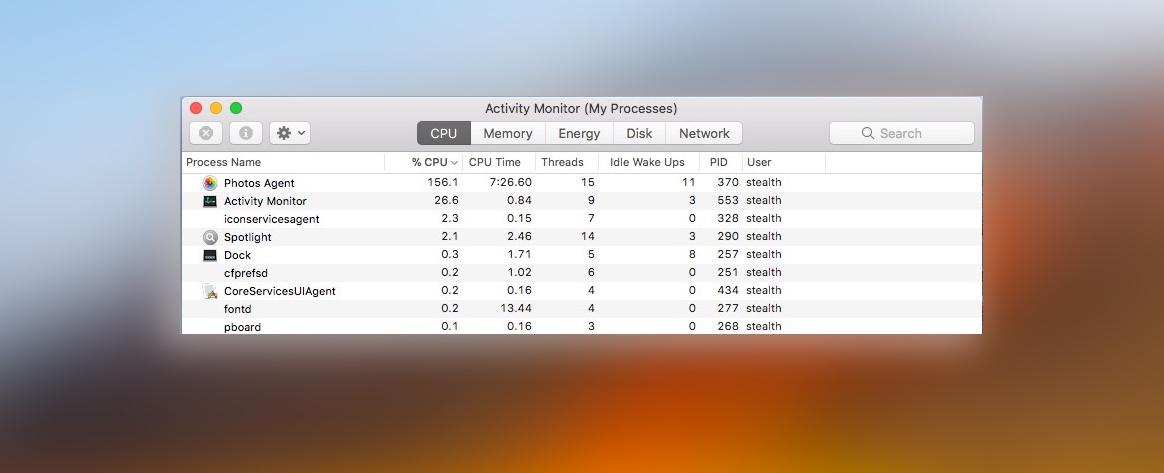Image resolution: width=1164 pixels, height=473 pixels.
Task: Click the green zoom window button
Action: 236,108
